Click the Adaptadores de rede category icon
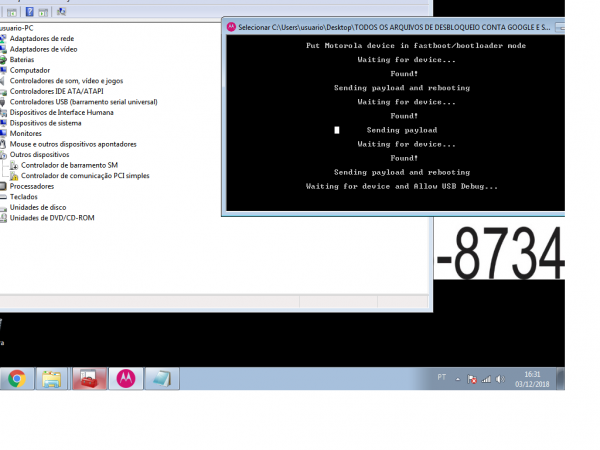Screen dimensions: 600x450 click(x=3, y=38)
